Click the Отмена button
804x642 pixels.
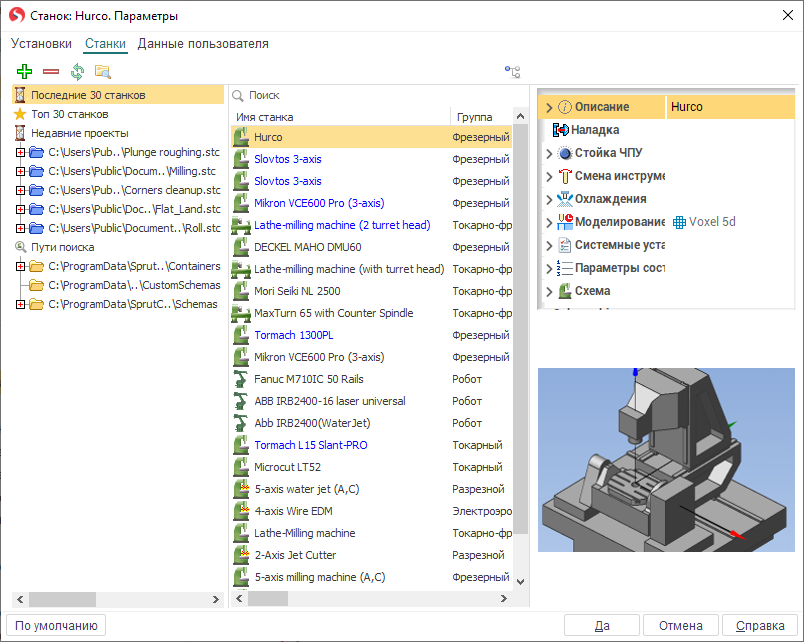679,625
